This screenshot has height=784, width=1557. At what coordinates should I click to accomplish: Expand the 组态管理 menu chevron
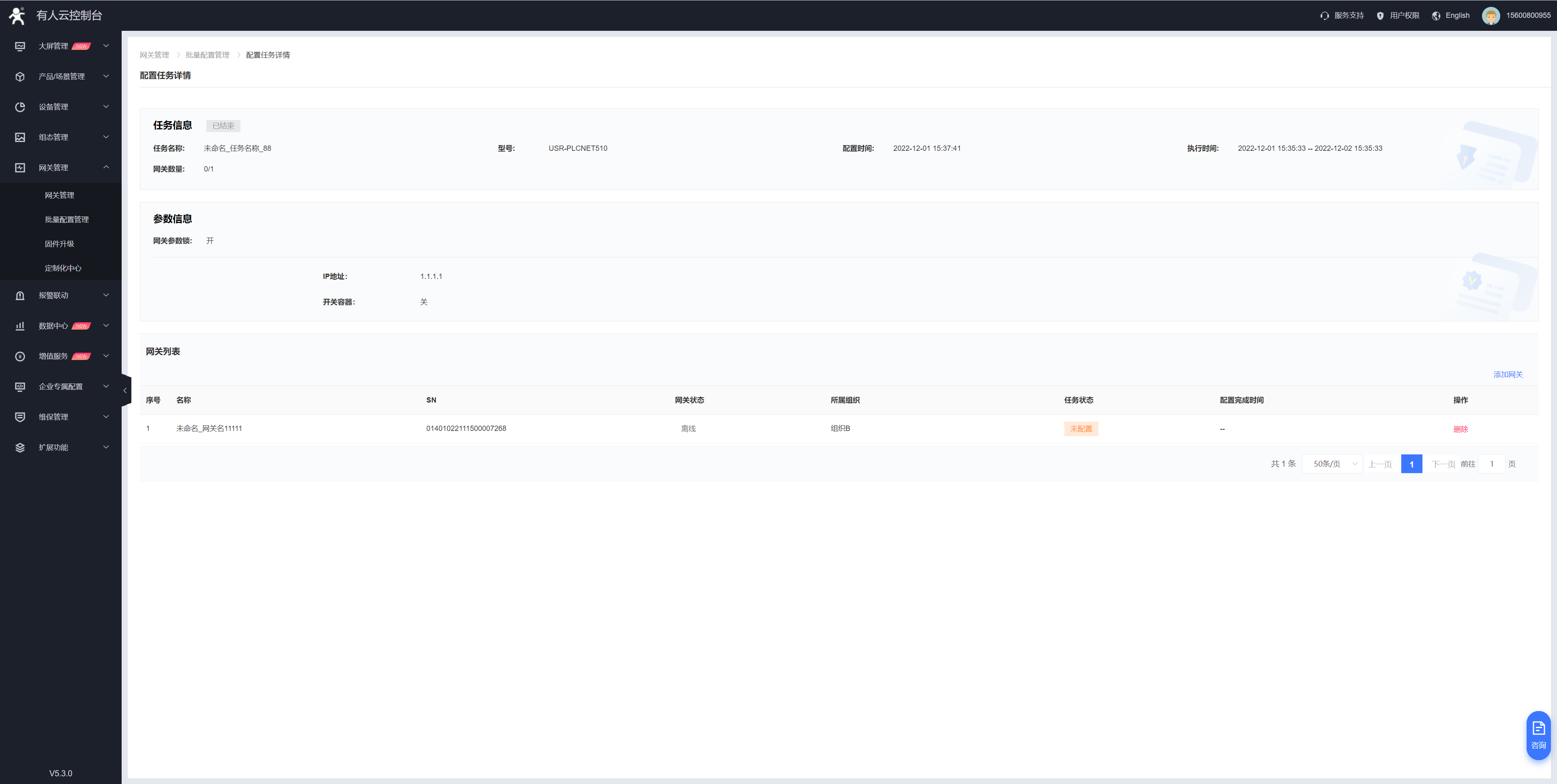click(106, 137)
